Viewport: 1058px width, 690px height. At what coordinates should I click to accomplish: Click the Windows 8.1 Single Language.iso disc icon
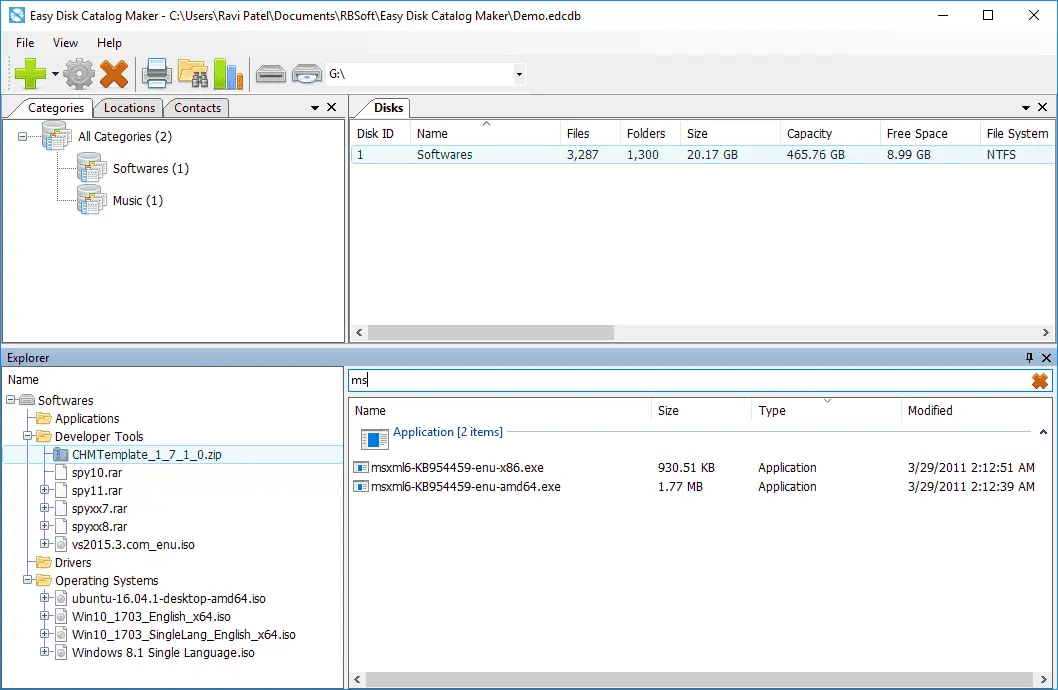tap(61, 652)
